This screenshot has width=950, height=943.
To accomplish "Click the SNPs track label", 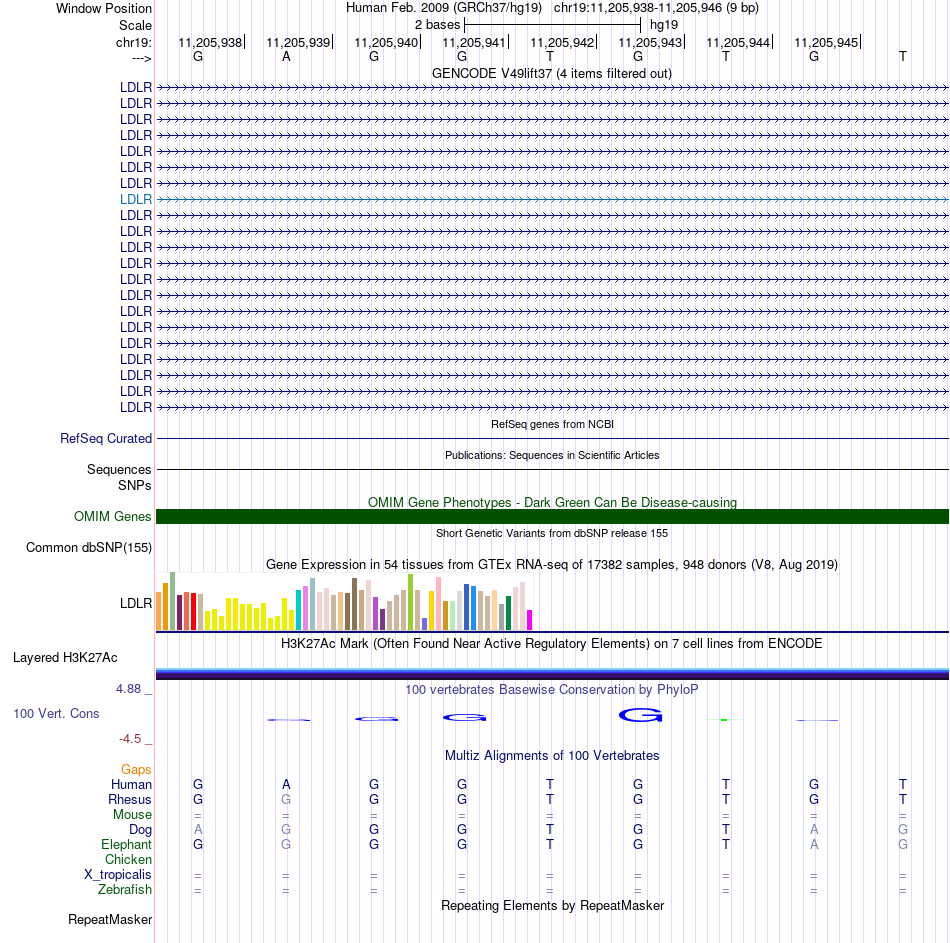I will [x=135, y=485].
